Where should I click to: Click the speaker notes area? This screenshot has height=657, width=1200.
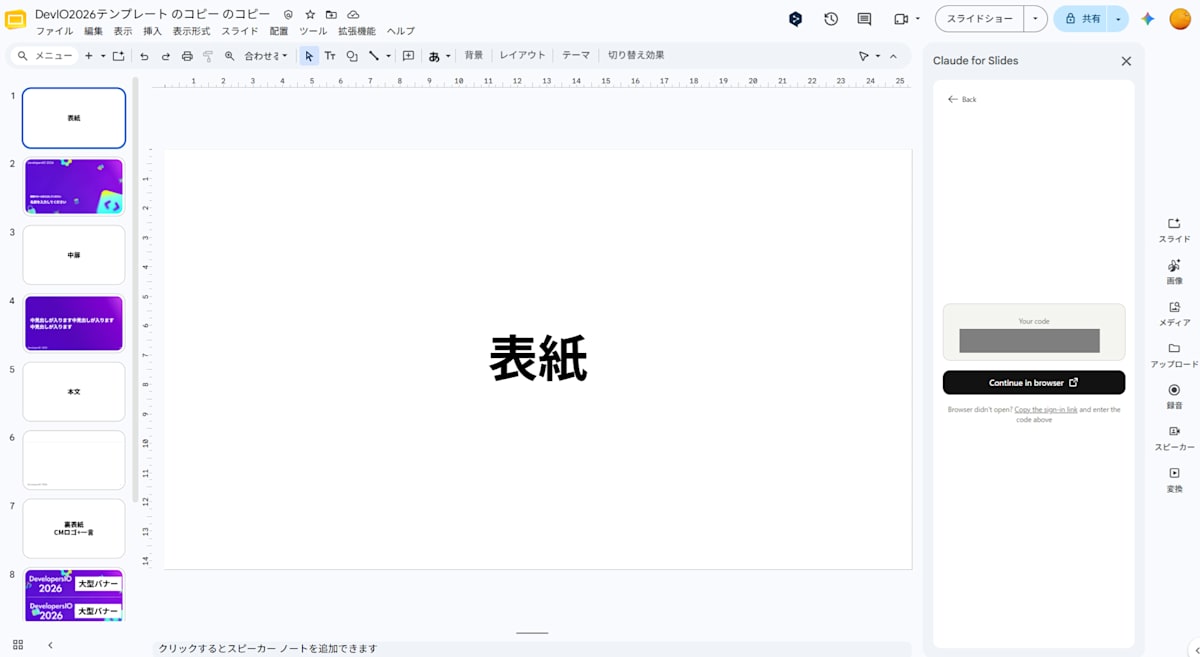[x=532, y=648]
